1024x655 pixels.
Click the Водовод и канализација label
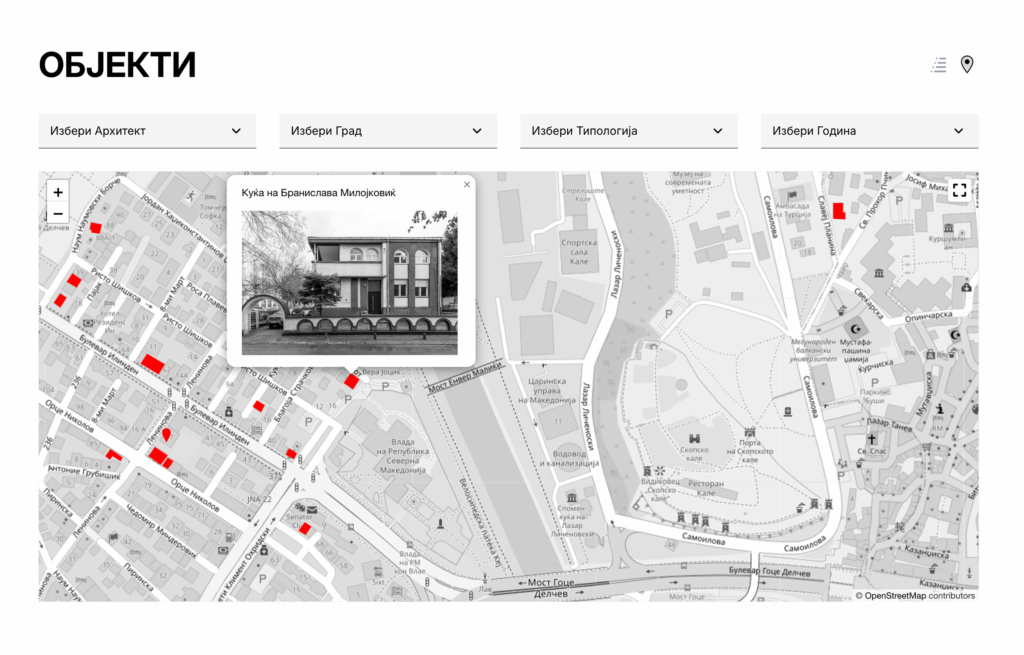pyautogui.click(x=569, y=458)
